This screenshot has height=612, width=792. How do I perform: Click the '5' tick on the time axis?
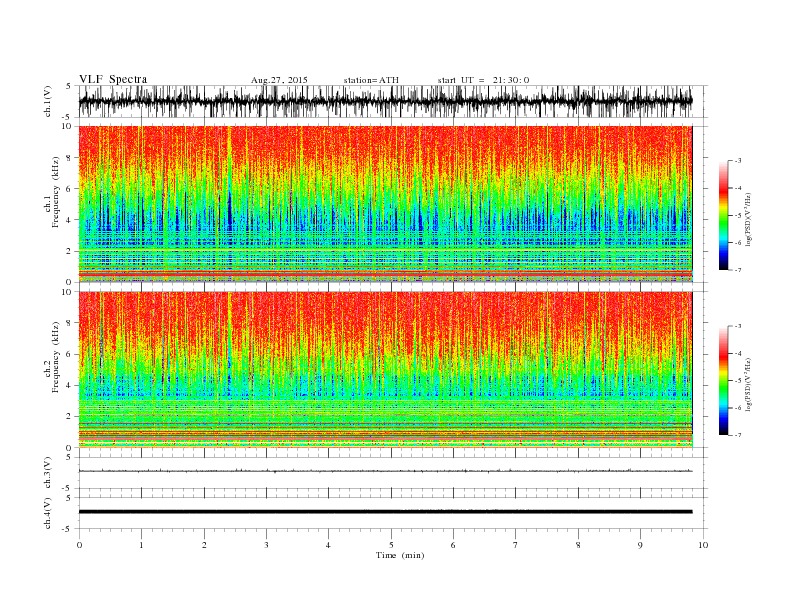[391, 545]
